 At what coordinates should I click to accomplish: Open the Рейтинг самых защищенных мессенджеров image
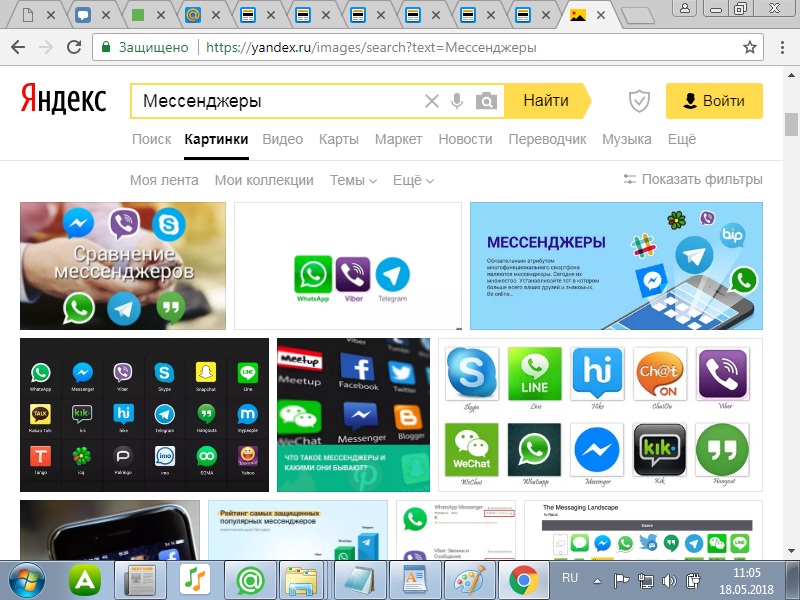coord(298,530)
